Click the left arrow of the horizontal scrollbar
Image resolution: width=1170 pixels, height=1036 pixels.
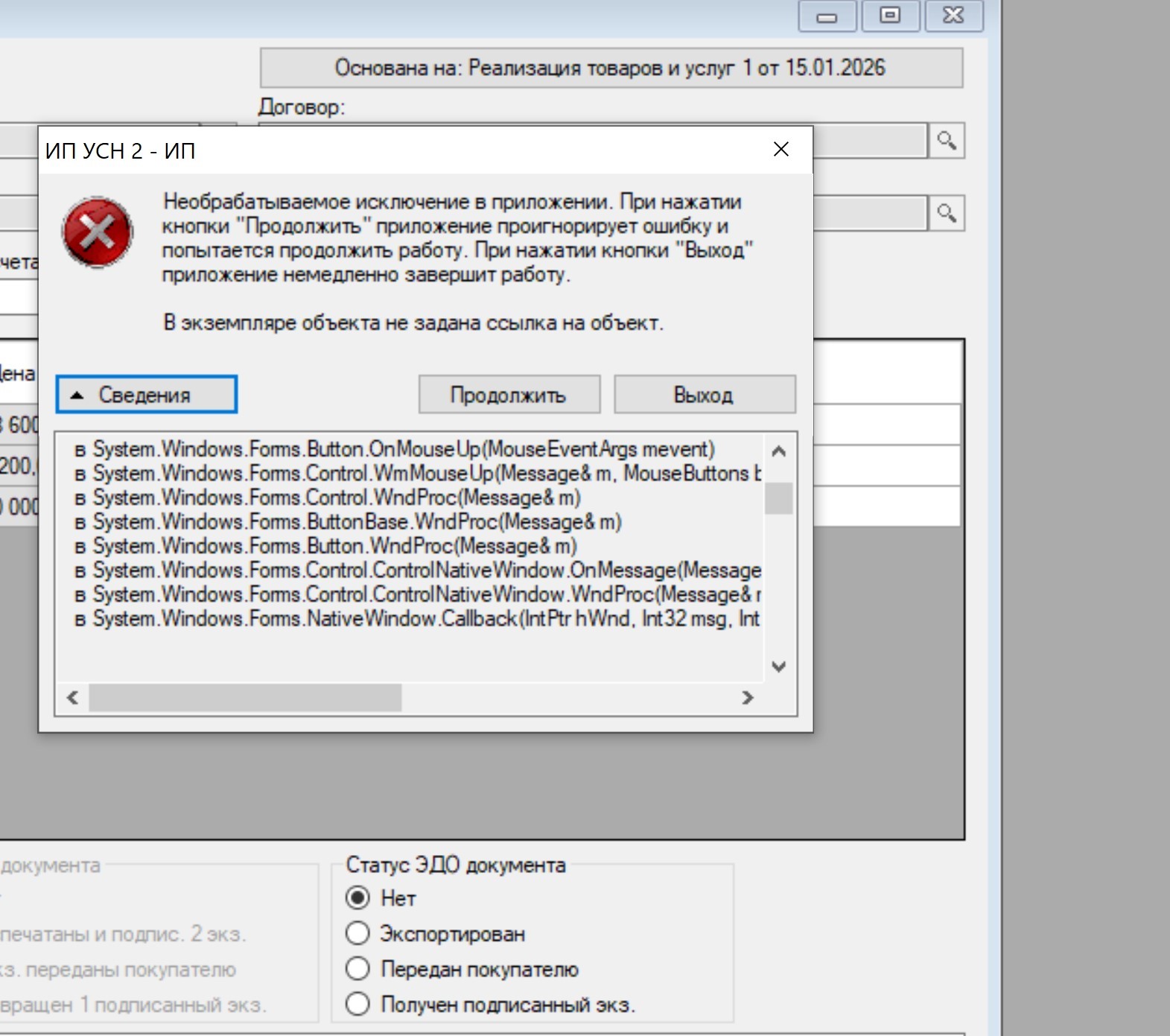pos(72,698)
